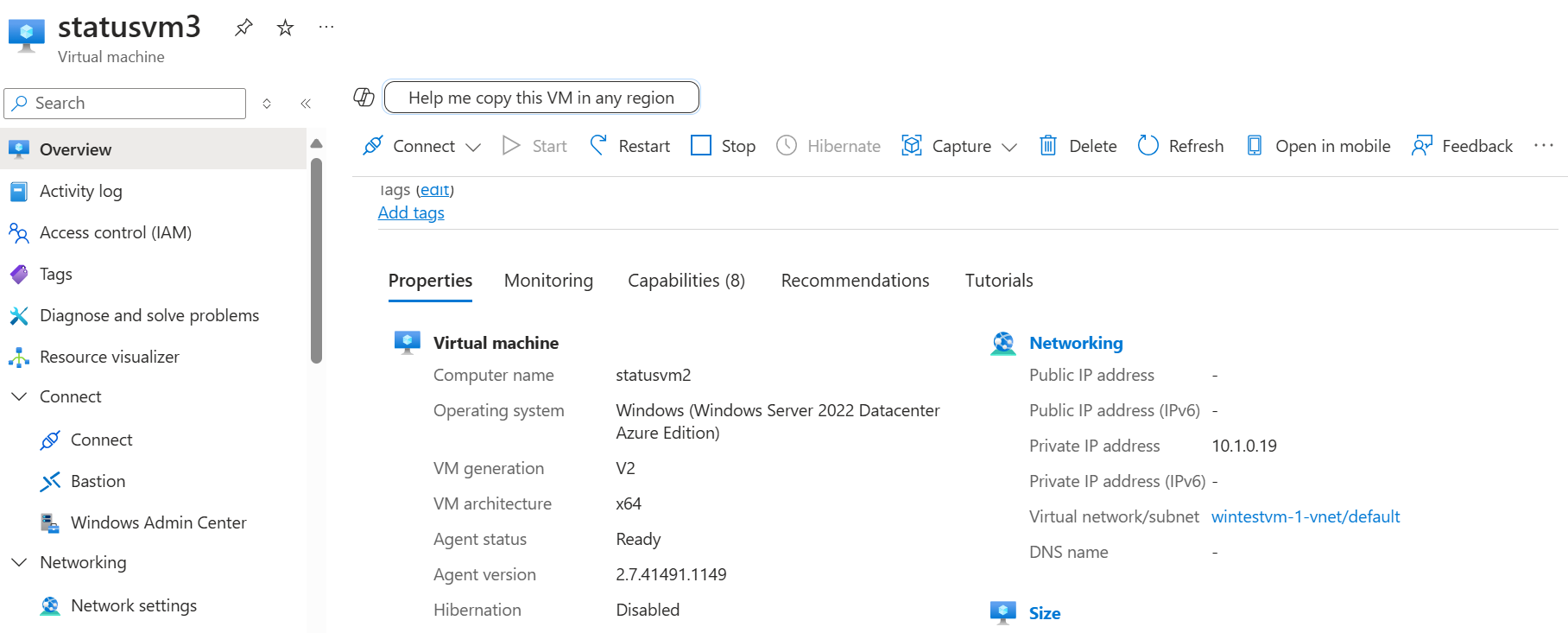Expand the Connect toolbar dropdown arrow
The image size is (1568, 633).
[x=473, y=147]
